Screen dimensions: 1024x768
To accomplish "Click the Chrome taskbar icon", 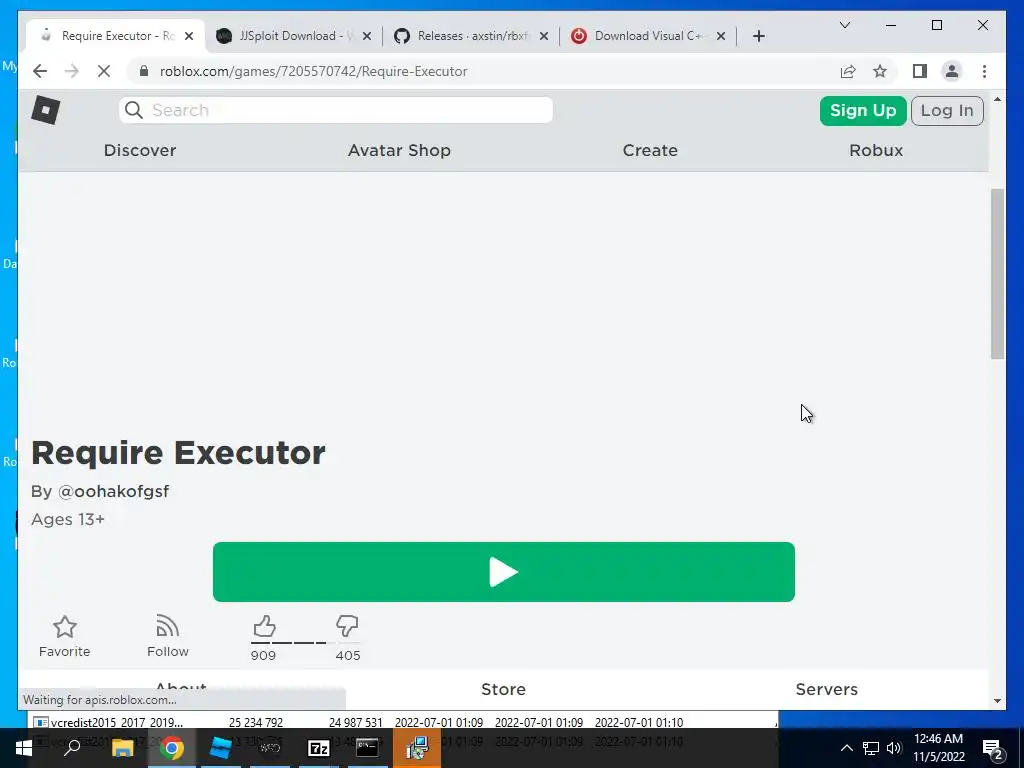I will 171,748.
